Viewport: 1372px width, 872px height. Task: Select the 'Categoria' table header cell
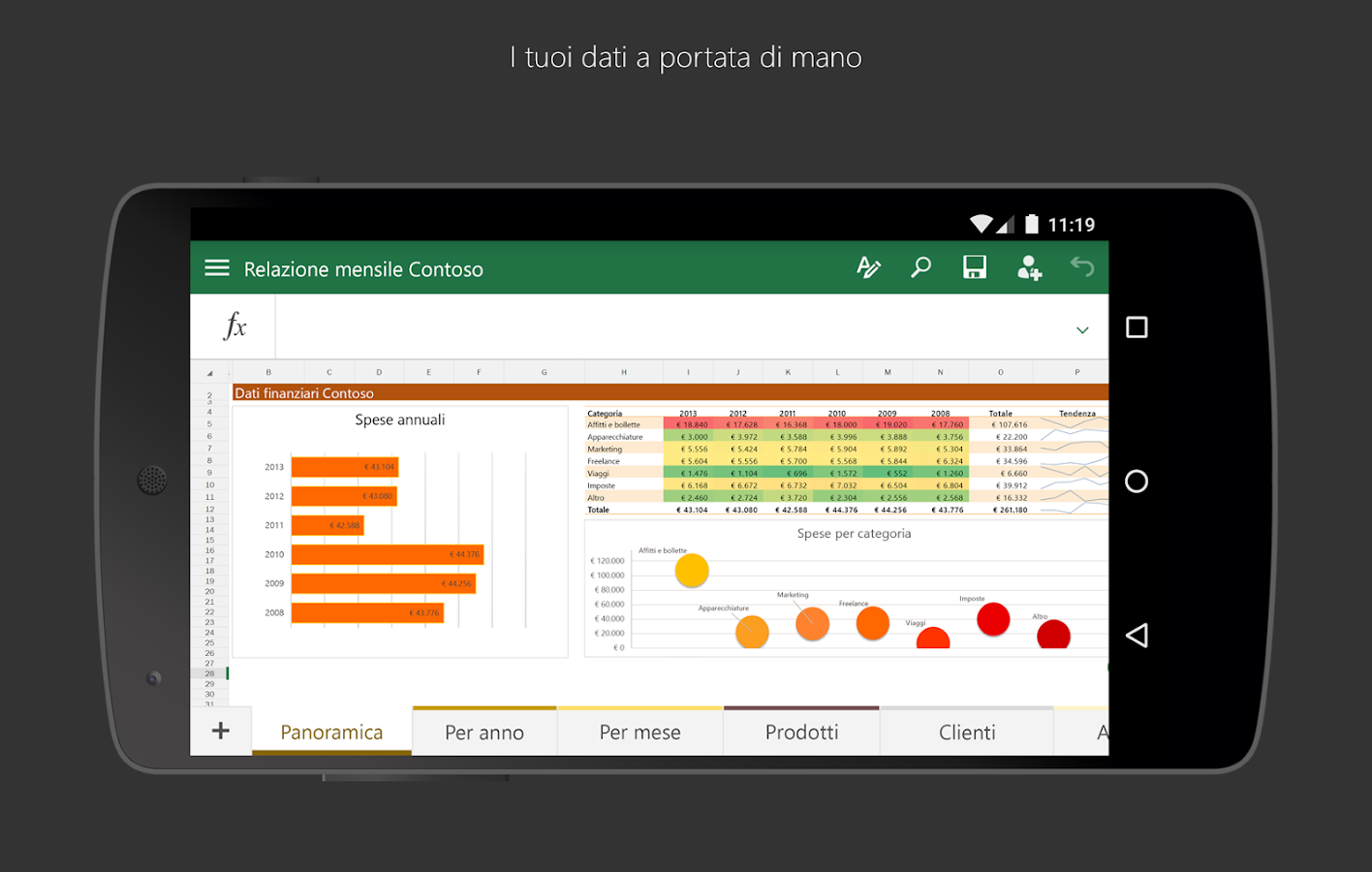[605, 414]
